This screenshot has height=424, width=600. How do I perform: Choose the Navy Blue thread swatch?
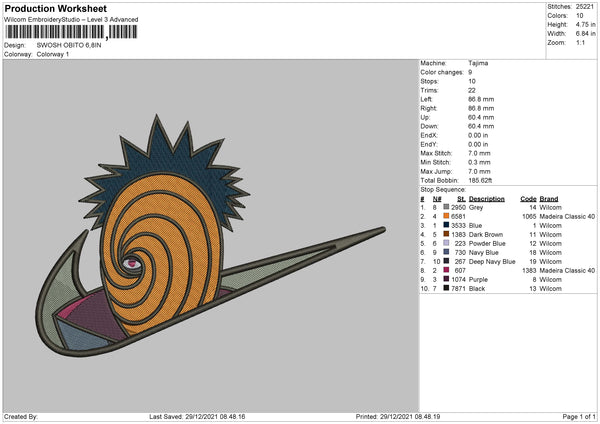(446, 252)
